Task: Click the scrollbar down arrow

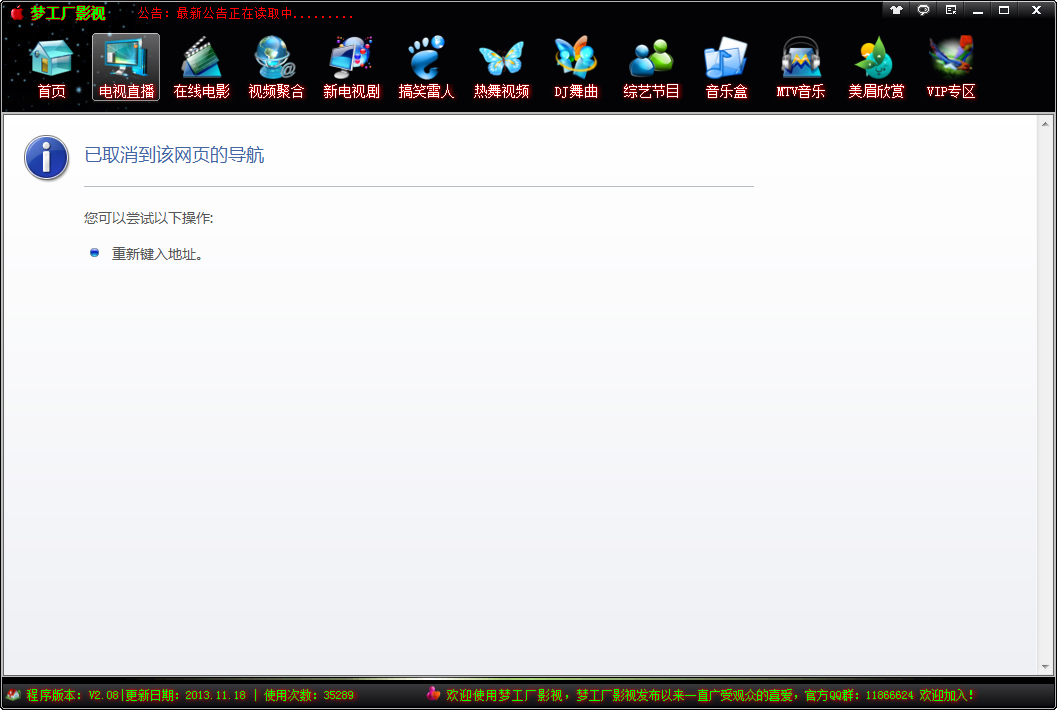Action: tap(1045, 667)
